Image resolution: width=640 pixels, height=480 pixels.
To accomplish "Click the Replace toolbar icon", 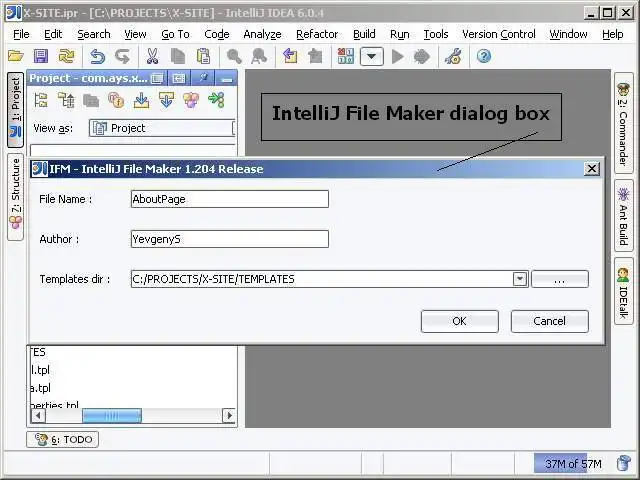I will (x=259, y=56).
